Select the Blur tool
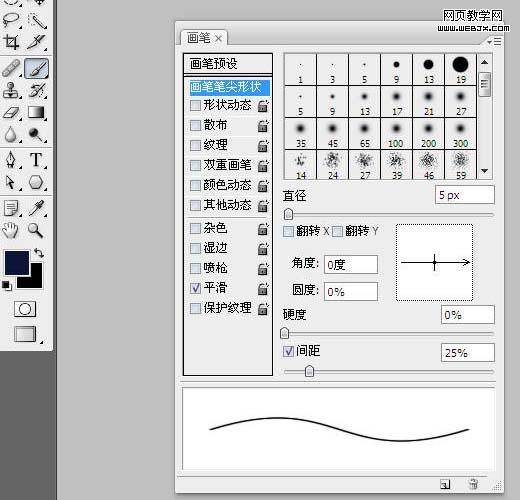520x500 pixels. click(11, 135)
